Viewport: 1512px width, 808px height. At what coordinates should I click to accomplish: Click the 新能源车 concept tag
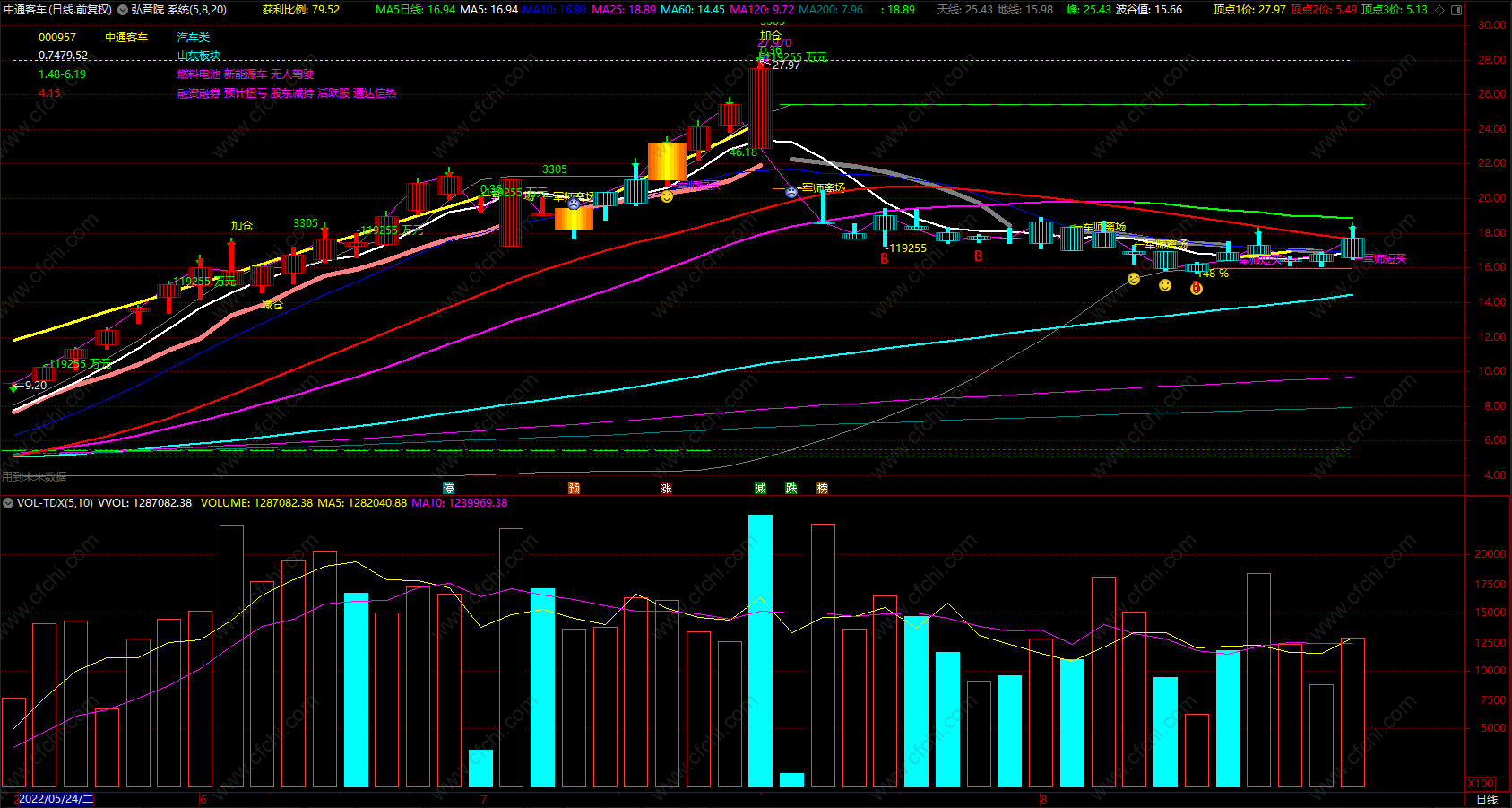246,74
